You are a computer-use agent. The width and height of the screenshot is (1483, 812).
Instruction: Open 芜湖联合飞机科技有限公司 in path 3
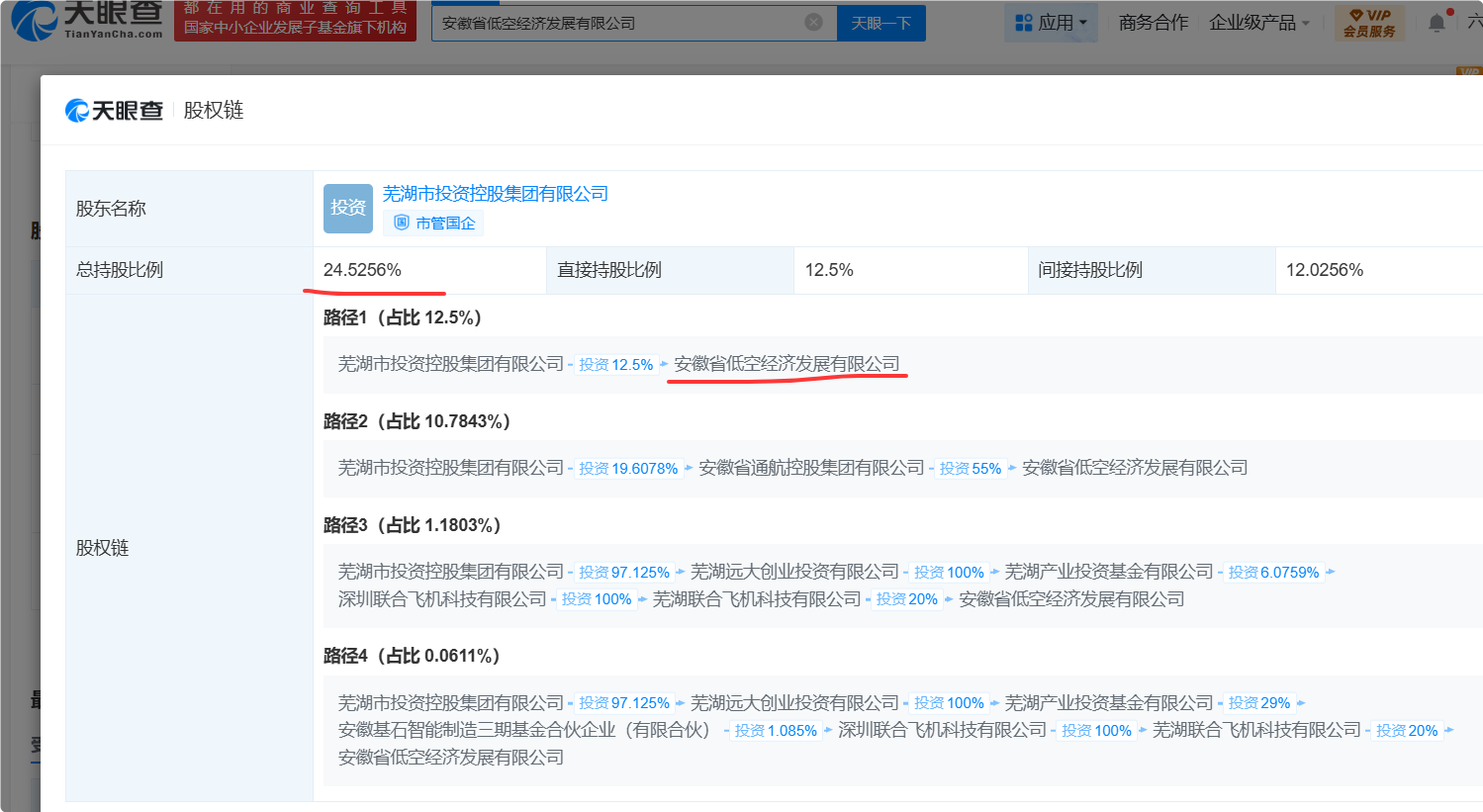click(x=757, y=599)
